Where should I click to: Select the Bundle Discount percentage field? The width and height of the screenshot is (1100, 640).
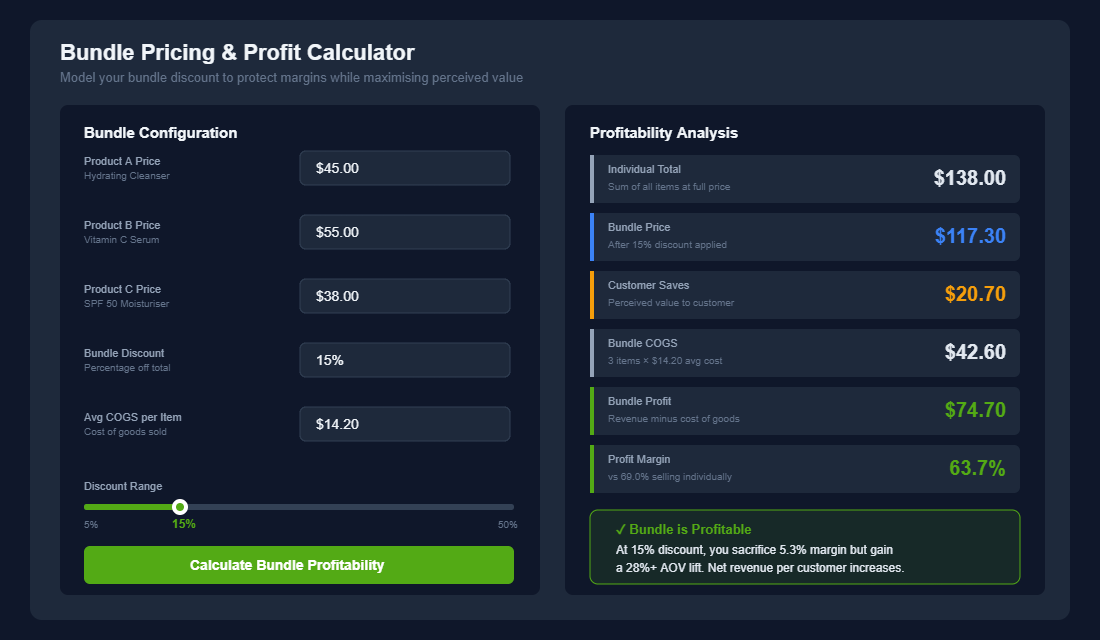pyautogui.click(x=404, y=360)
